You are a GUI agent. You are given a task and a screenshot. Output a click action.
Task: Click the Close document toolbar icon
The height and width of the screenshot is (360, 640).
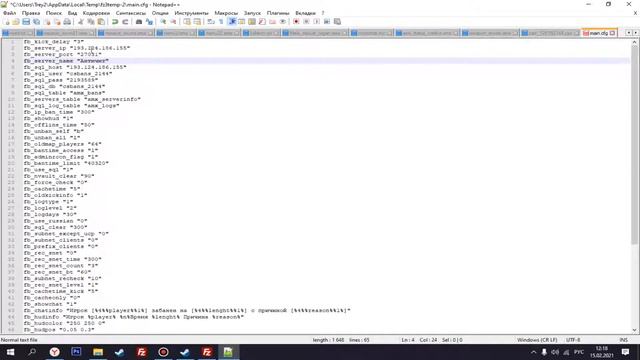tap(47, 22)
